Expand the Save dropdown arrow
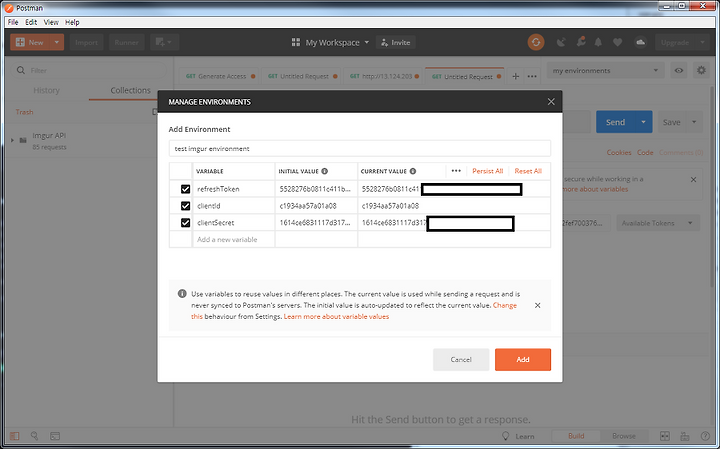This screenshot has height=449, width=720. (x=694, y=122)
